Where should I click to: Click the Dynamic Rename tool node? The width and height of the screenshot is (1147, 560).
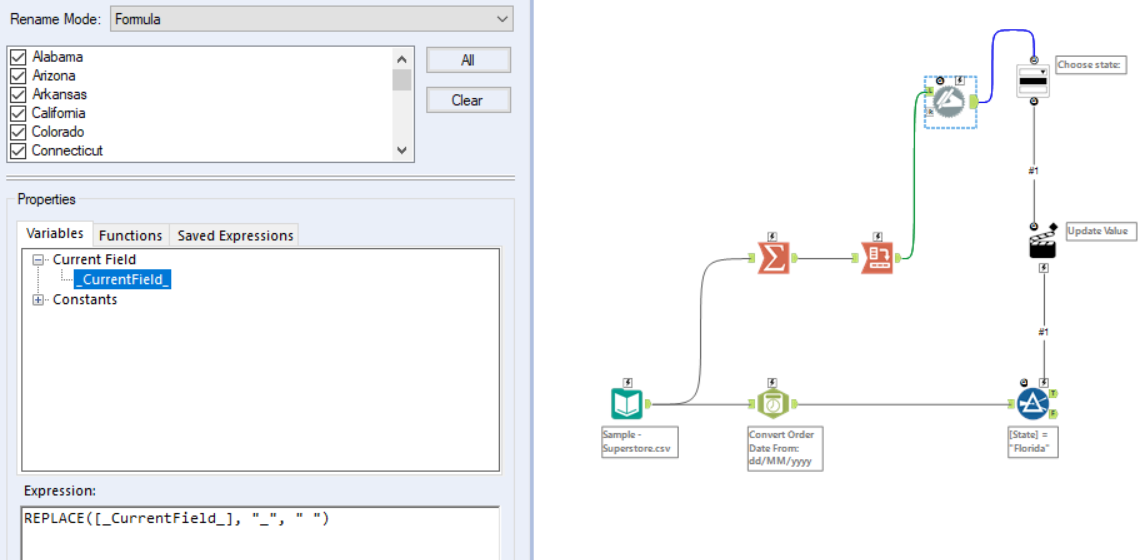[949, 102]
